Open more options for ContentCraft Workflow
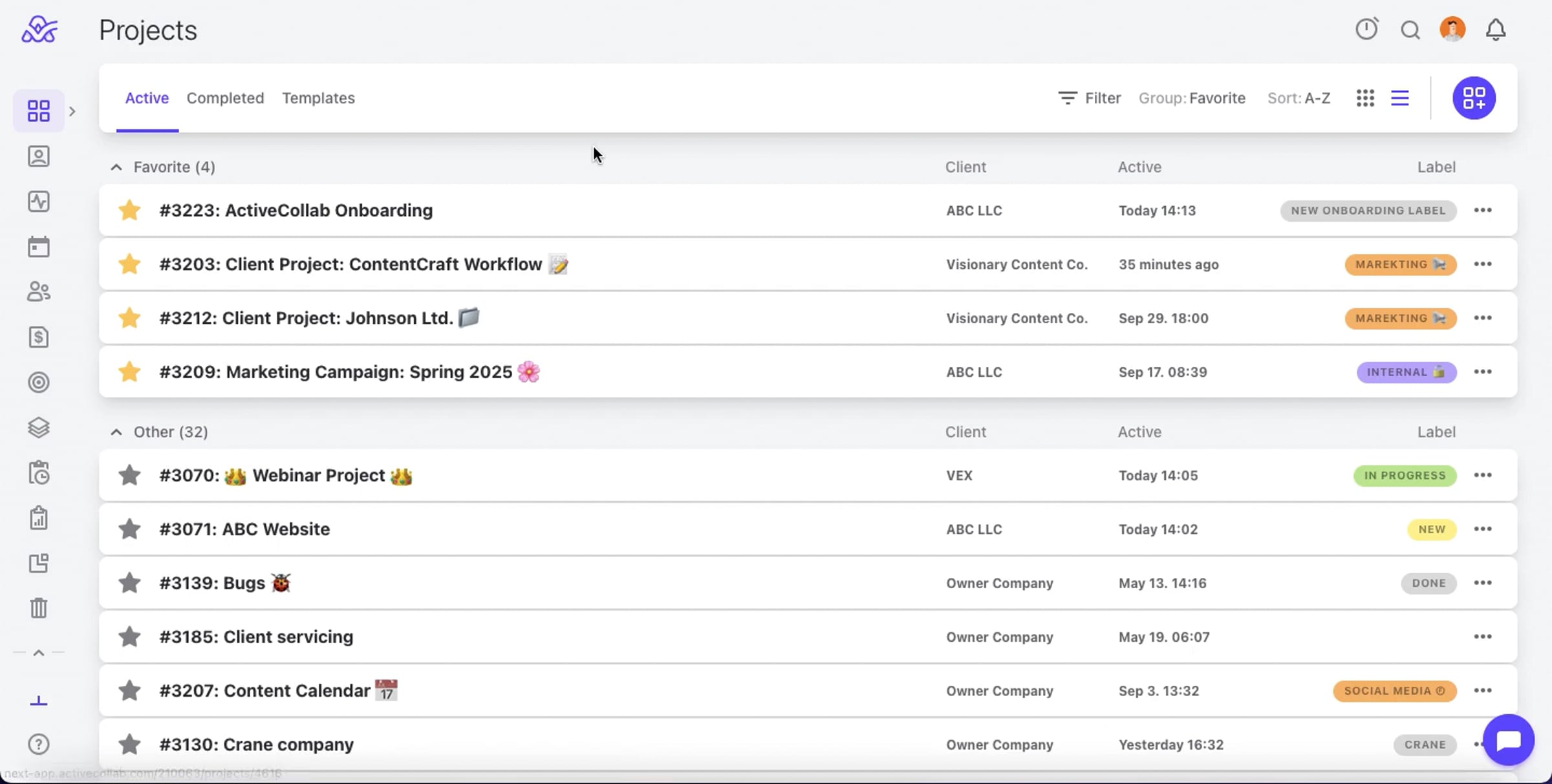 (1483, 264)
